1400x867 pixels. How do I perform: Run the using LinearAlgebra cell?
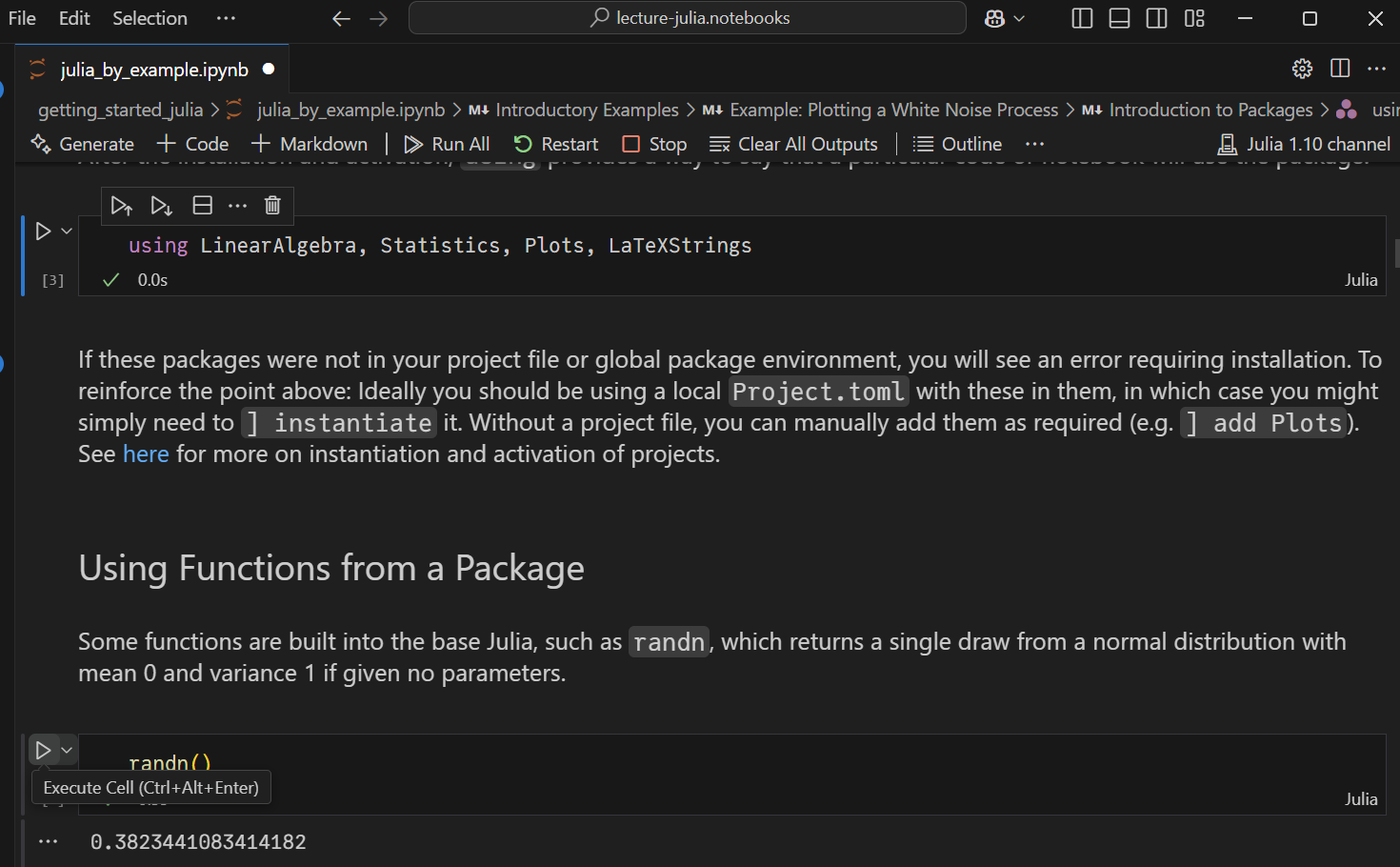[43, 232]
